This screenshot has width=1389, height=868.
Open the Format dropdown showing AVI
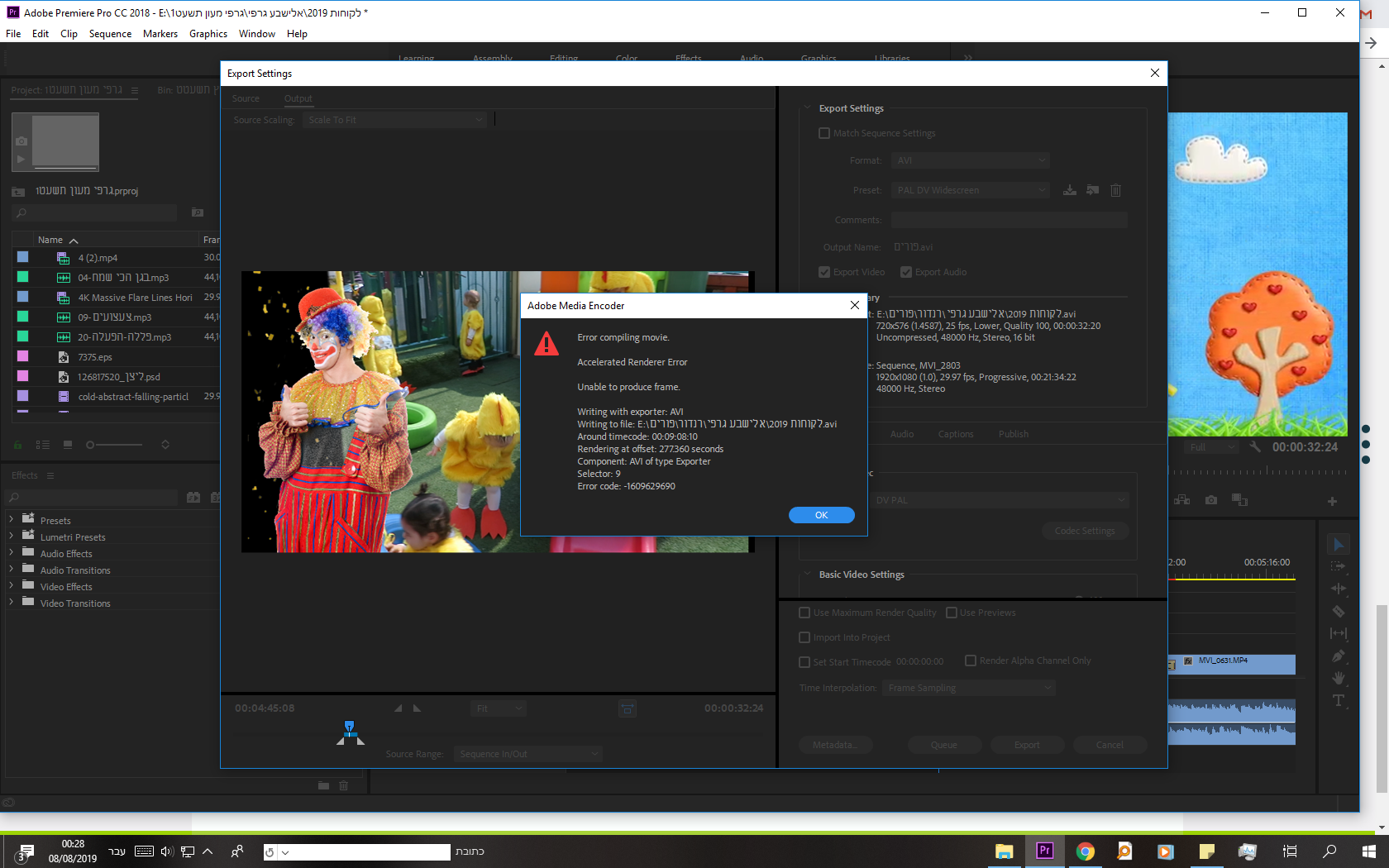point(971,160)
